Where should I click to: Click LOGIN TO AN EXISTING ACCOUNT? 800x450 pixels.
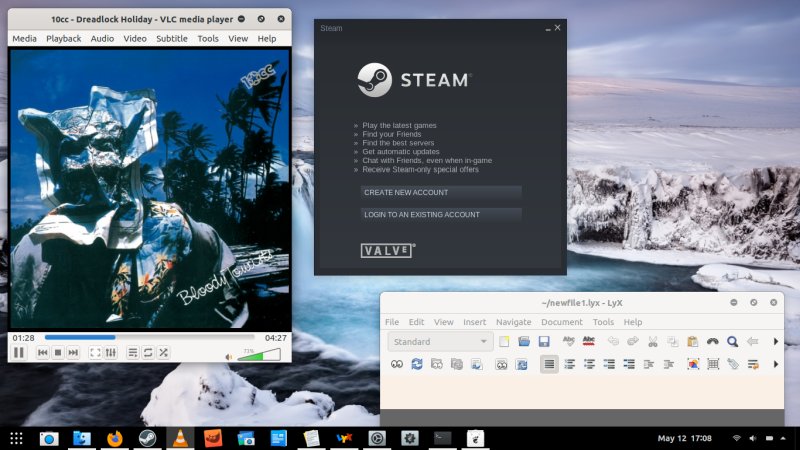[441, 214]
